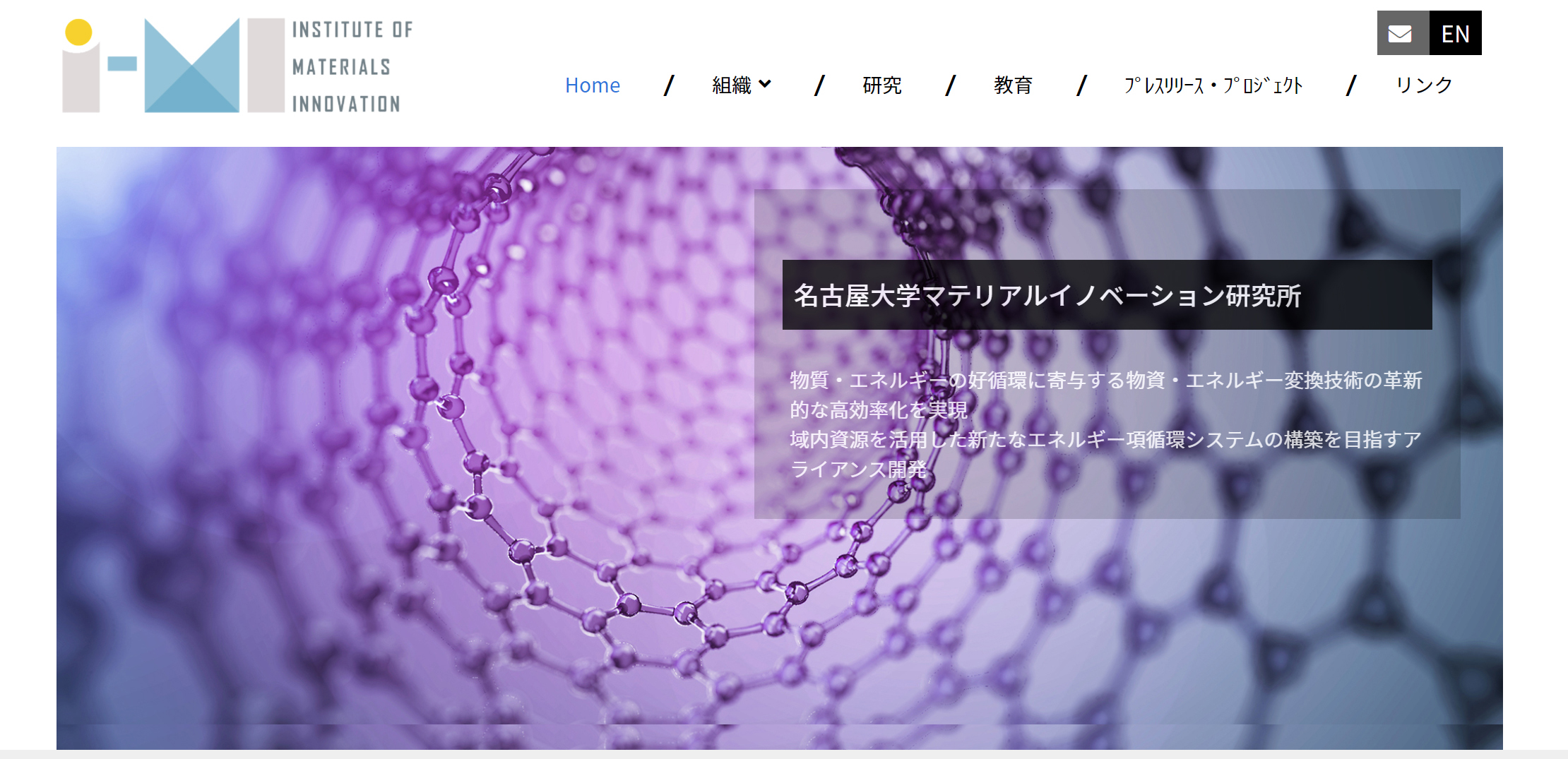Viewport: 1568px width, 759px height.
Task: Open the i-MI Institute of Materials Innovation logo
Action: click(x=238, y=66)
